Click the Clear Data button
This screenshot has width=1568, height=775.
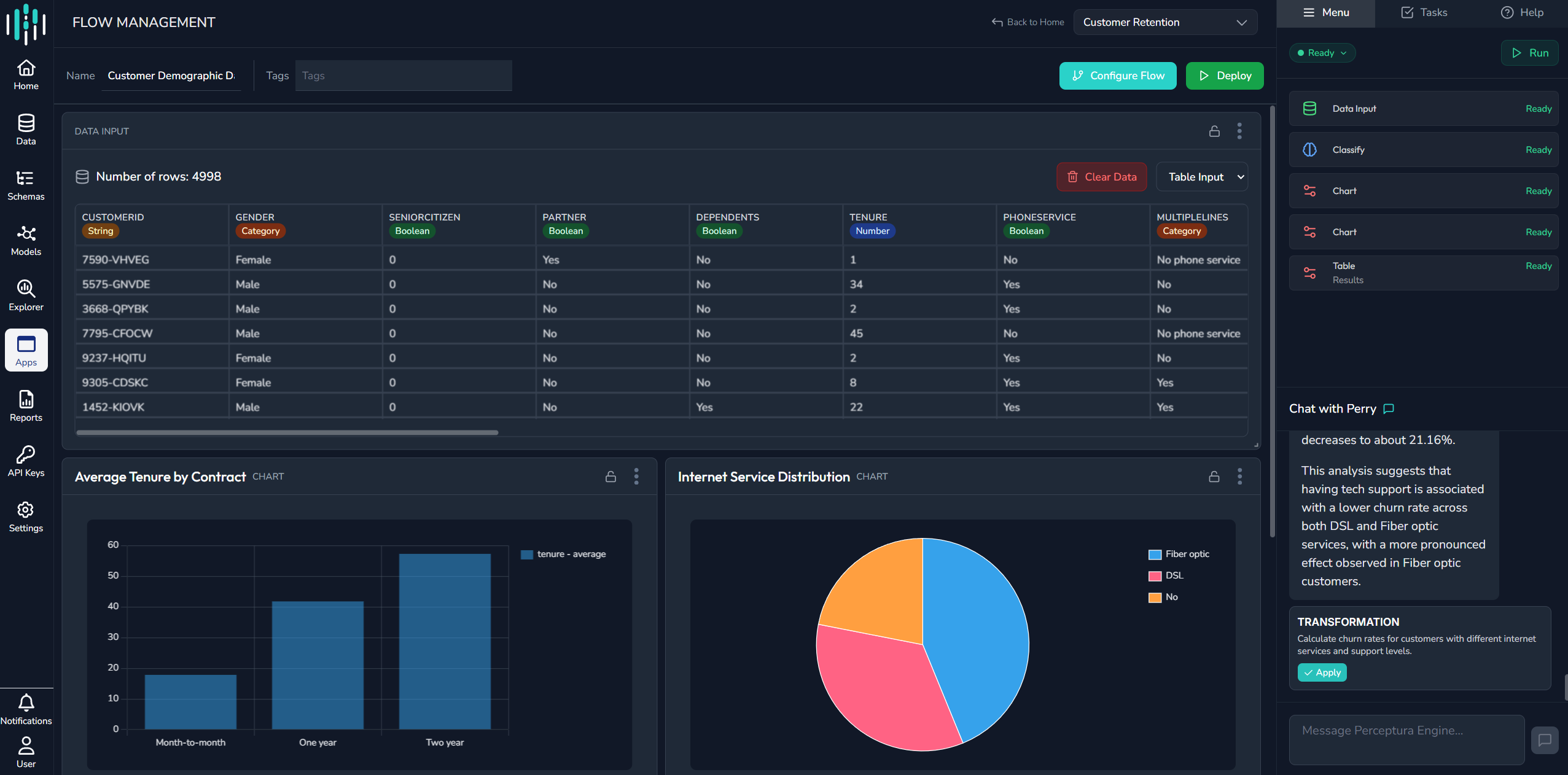click(x=1102, y=177)
